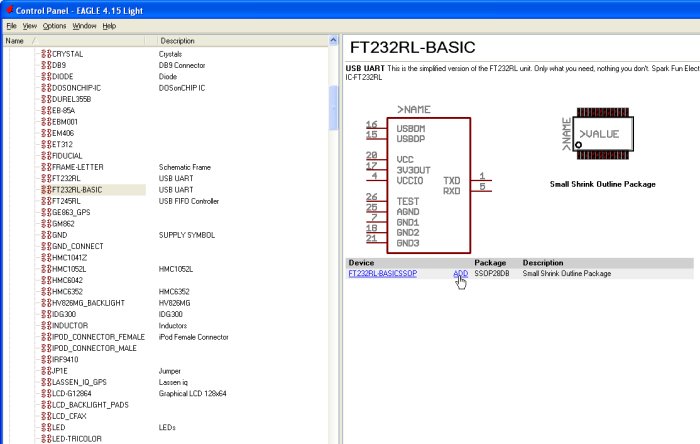This screenshot has width=700, height=444.
Task: Select IPOD_CONNECTOR_FEMALE in the library tree
Action: (x=98, y=336)
